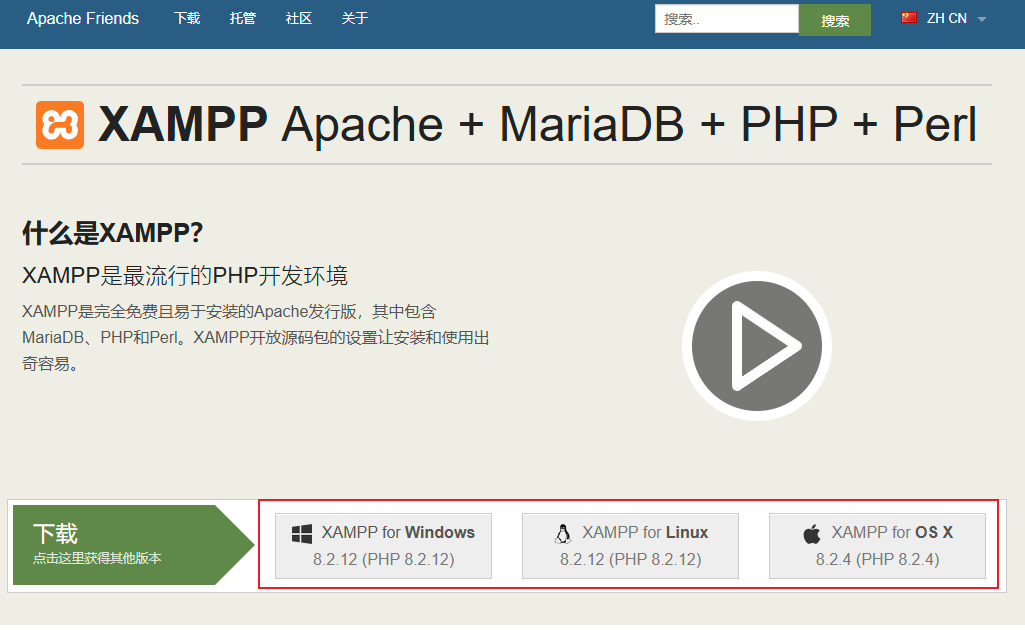Open the 下载 menu in navigation bar
Viewport: 1025px width, 630px height.
pos(187,18)
